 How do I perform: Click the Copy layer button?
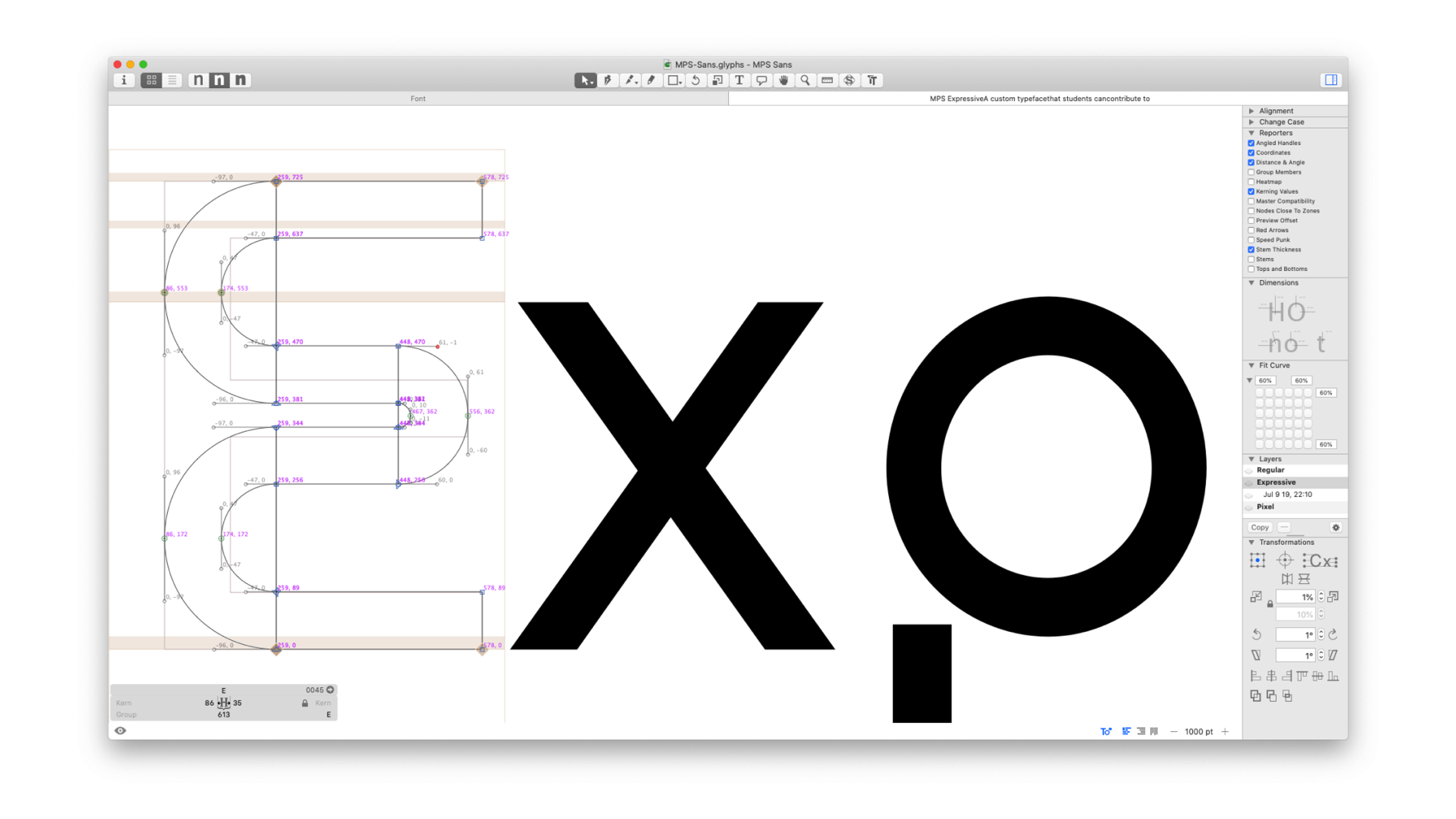point(1260,527)
